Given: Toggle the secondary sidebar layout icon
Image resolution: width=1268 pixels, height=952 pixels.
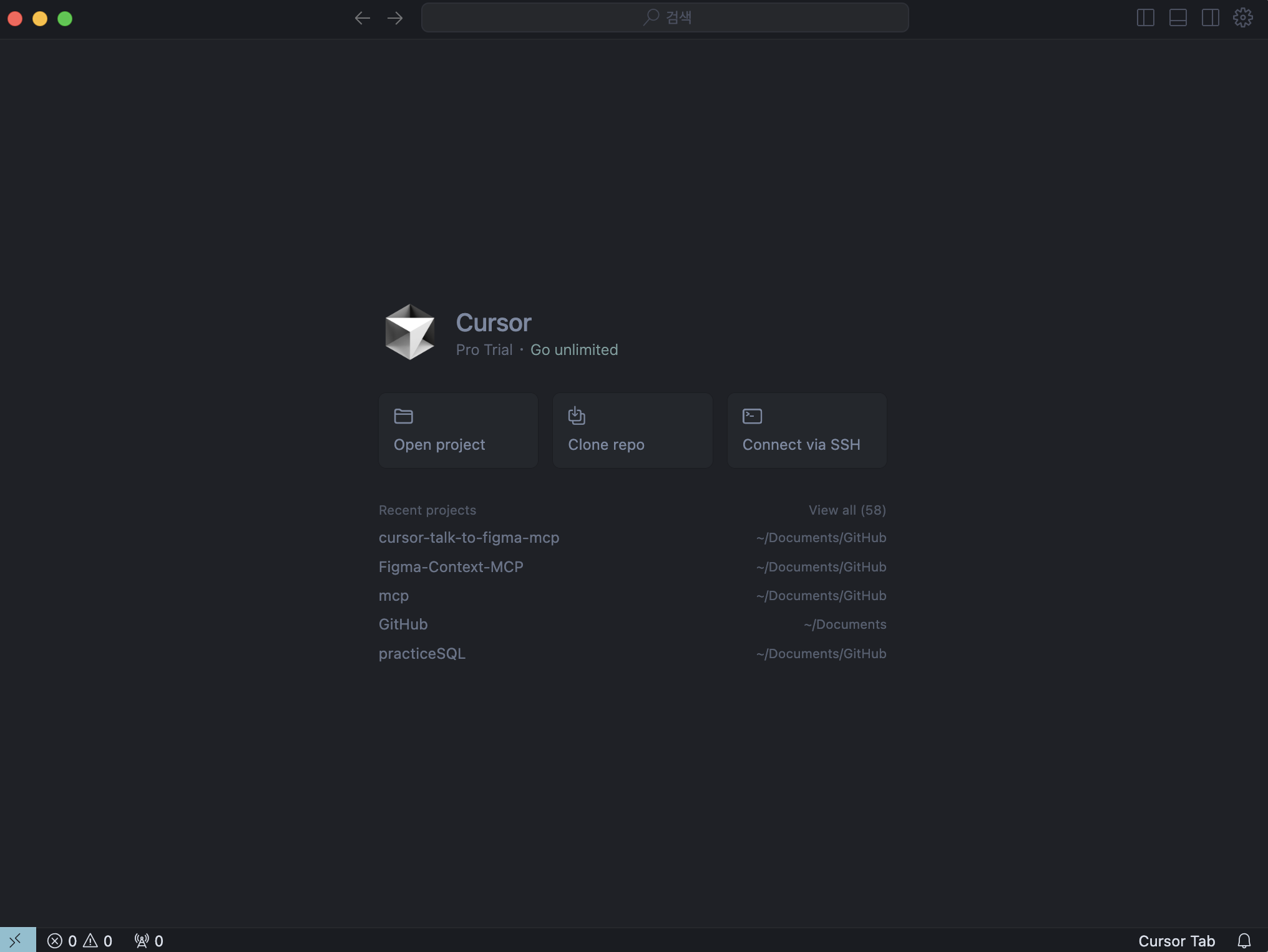Looking at the screenshot, I should point(1210,17).
